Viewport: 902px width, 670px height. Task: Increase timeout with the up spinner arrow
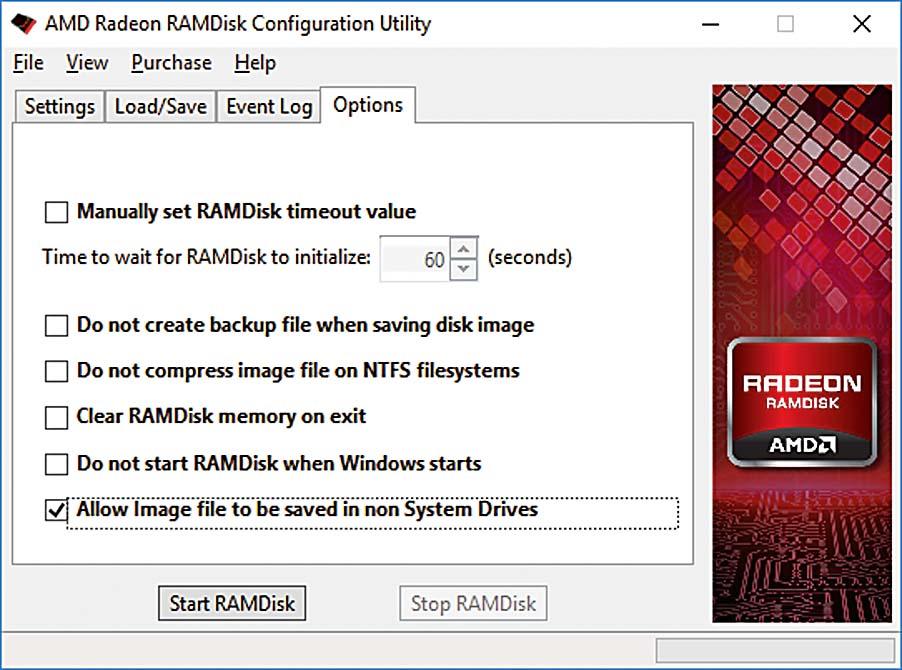(x=463, y=249)
